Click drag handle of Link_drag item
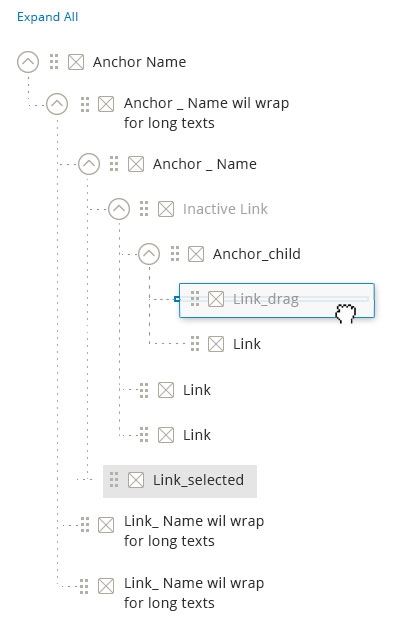Screen dimensions: 394x641 click(x=195, y=299)
